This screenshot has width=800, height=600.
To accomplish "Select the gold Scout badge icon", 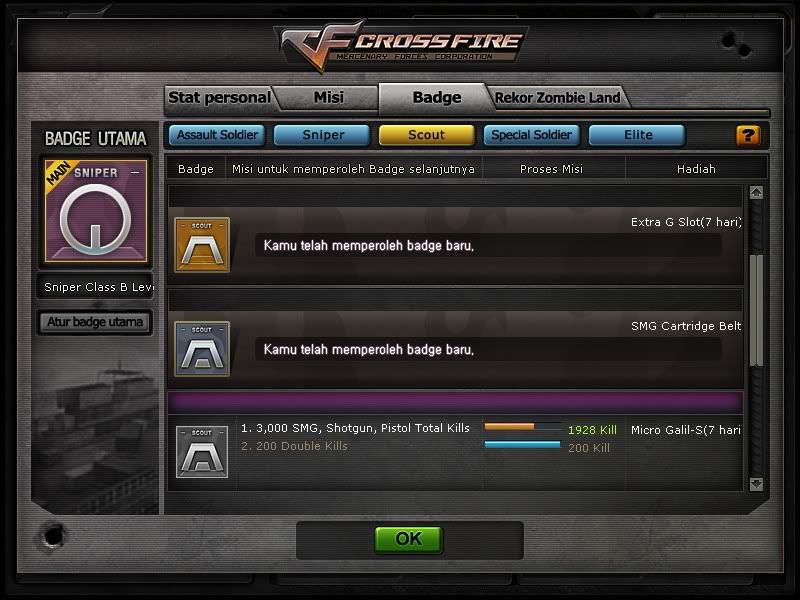I will point(202,245).
